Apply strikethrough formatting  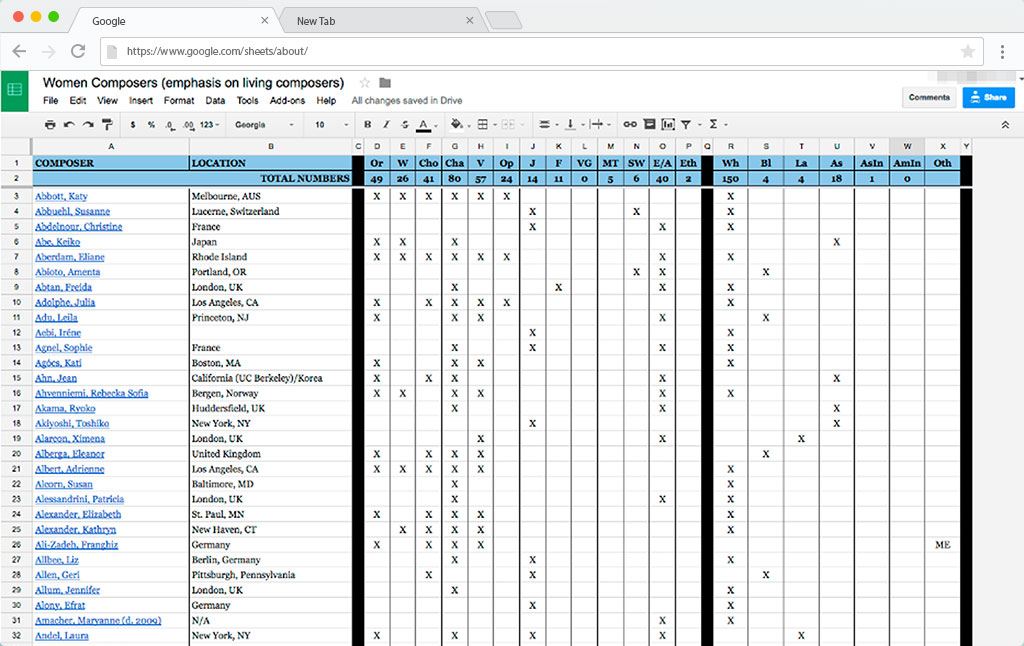click(405, 124)
